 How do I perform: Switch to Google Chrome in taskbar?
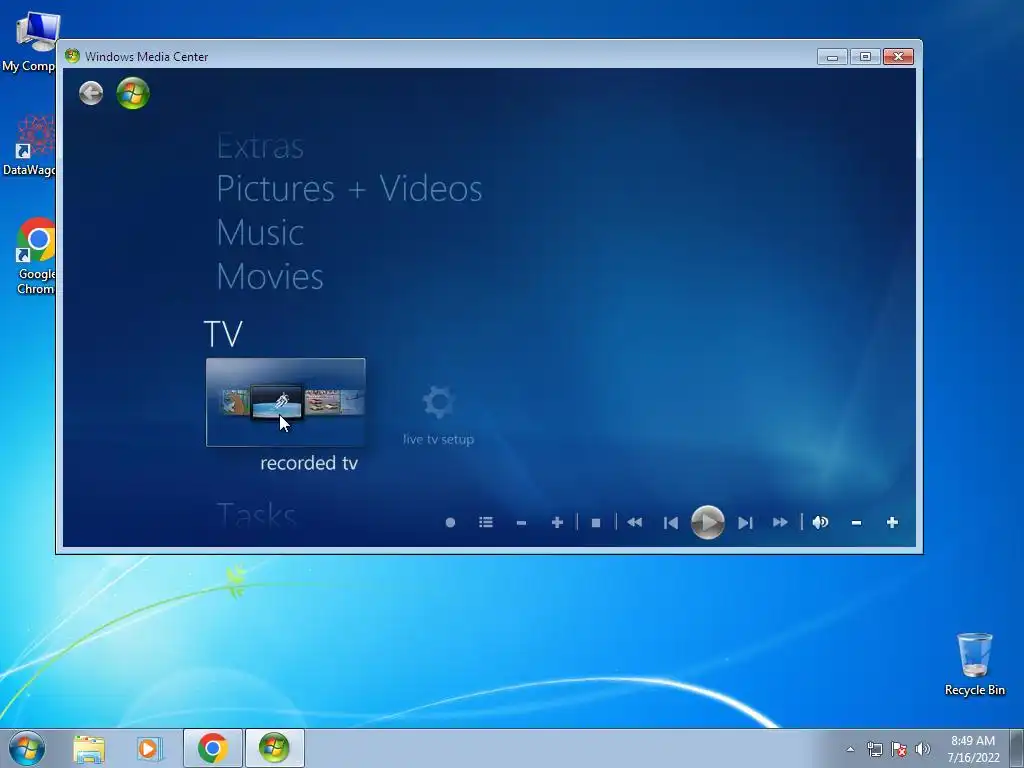point(213,748)
